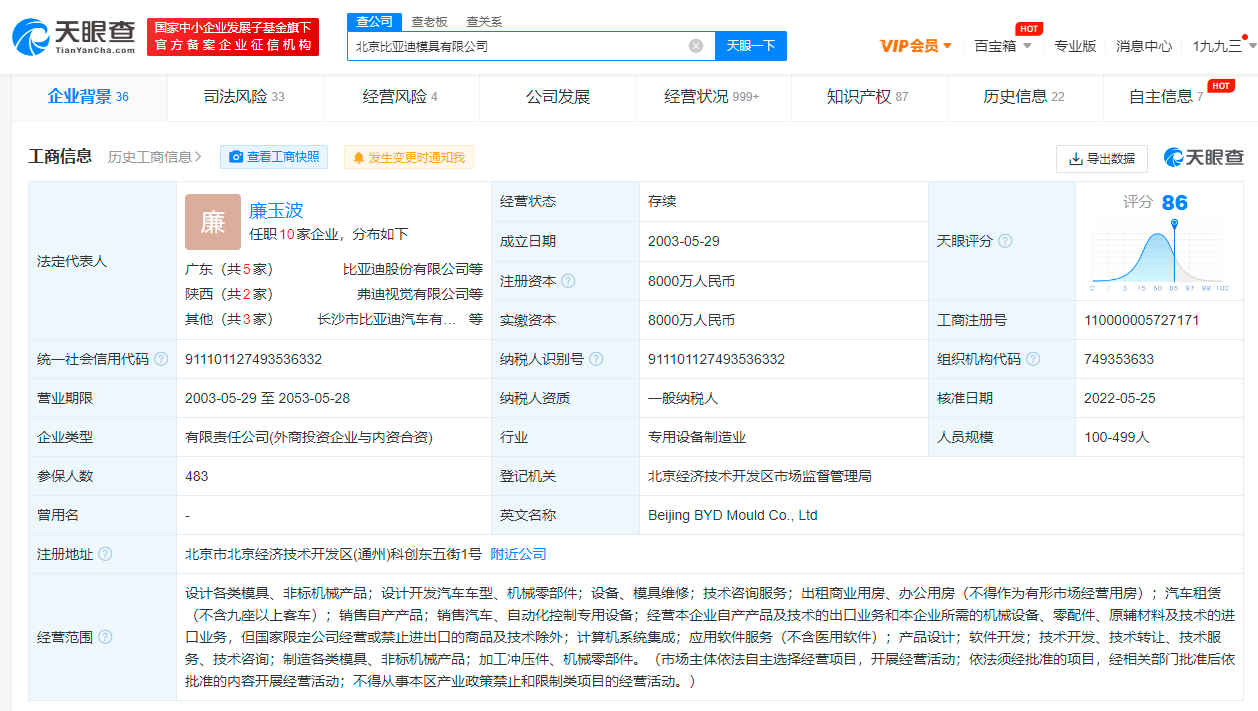Click the 10 count in 任职10家企业
1258x711 pixels.
tap(287, 234)
